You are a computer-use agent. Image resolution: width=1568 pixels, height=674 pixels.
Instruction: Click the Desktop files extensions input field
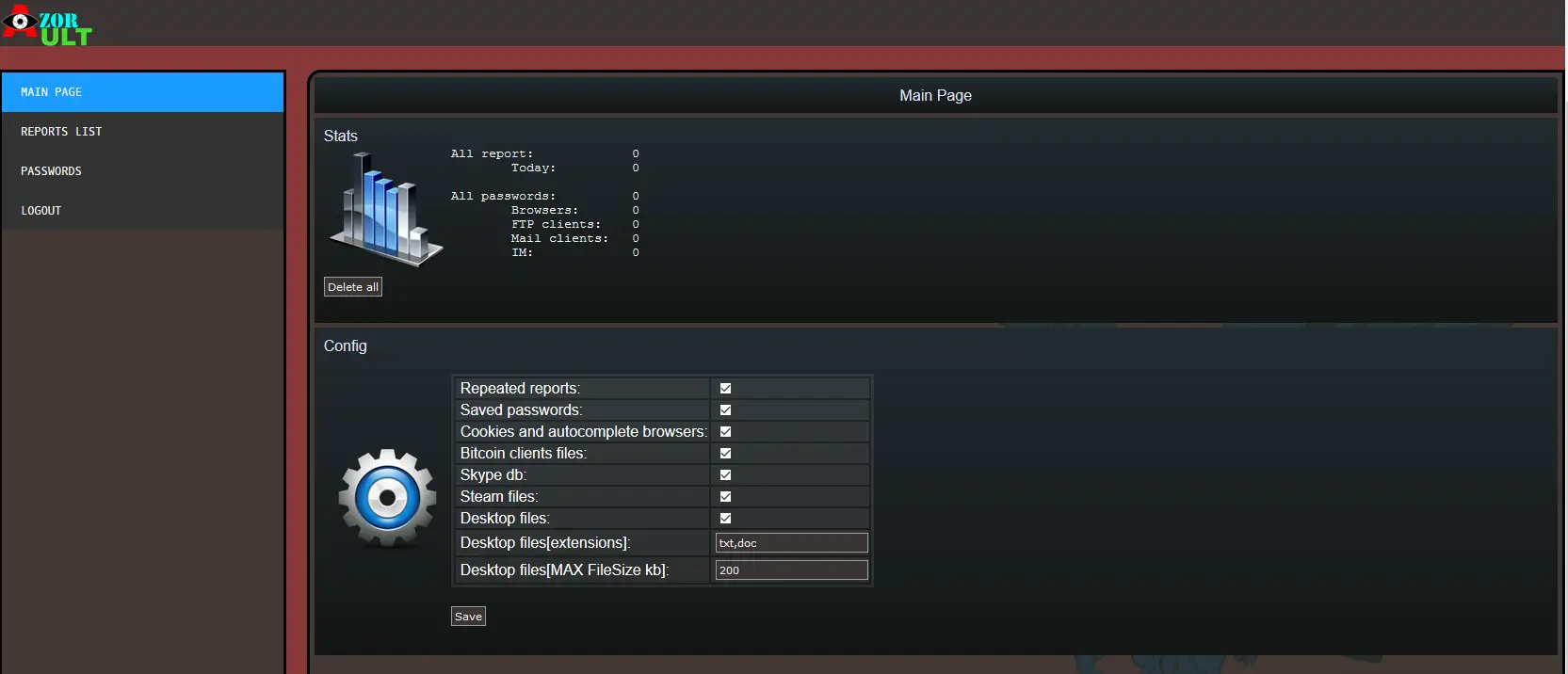[x=791, y=543]
